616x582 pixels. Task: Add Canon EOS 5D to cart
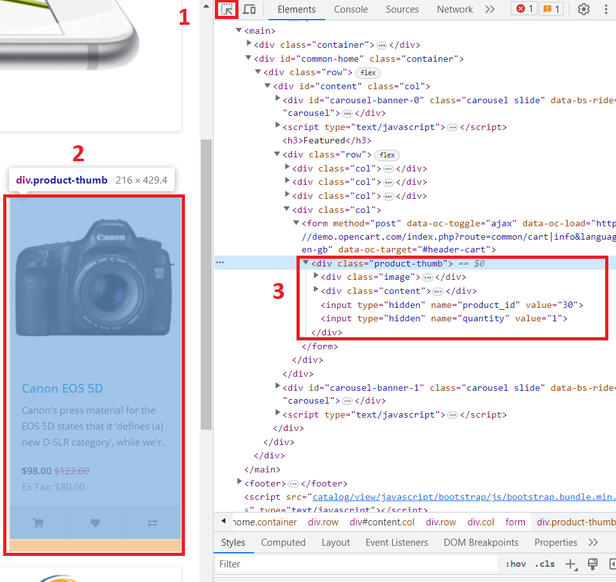[x=38, y=521]
